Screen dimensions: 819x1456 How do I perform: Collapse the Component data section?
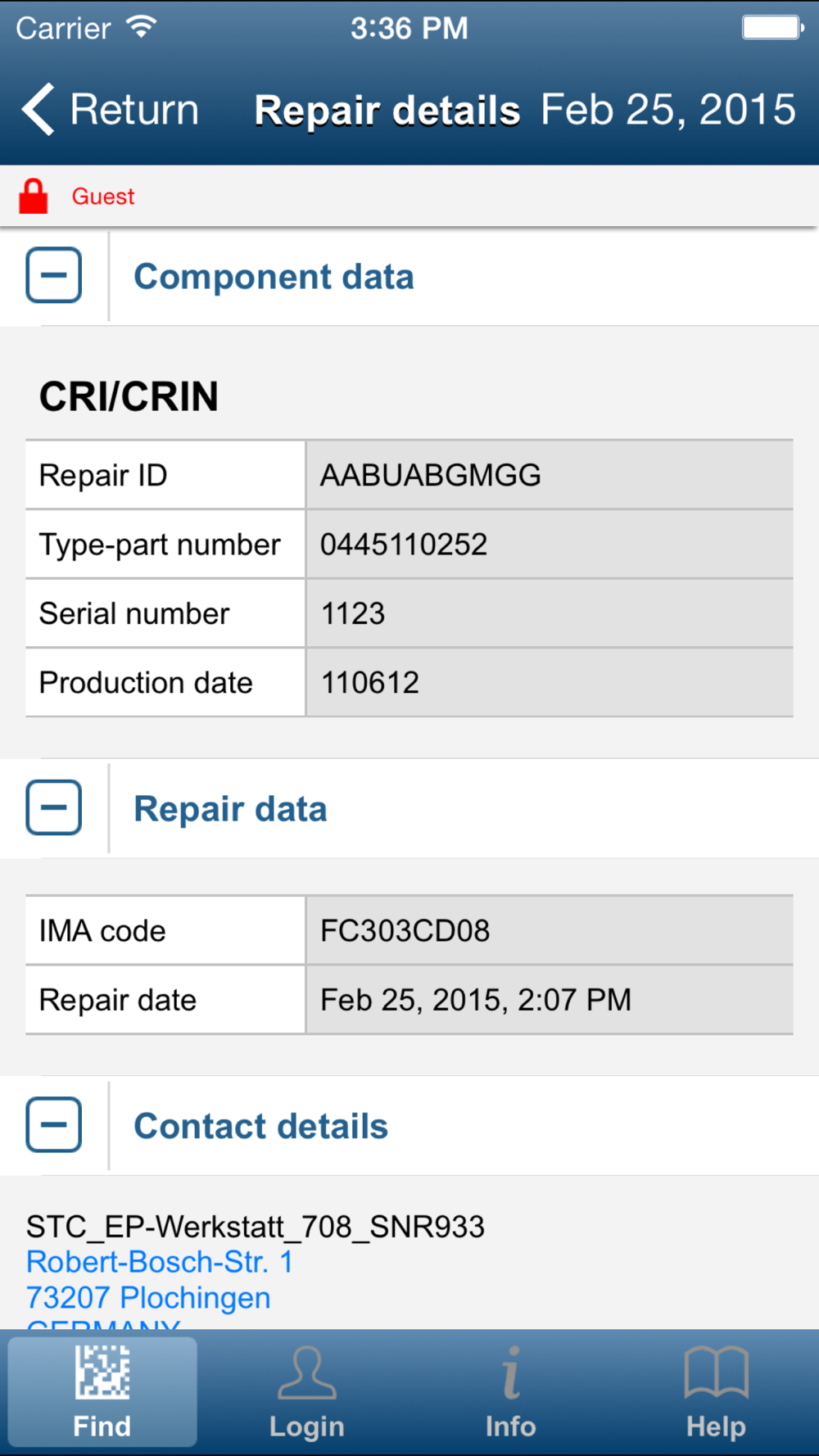(54, 275)
